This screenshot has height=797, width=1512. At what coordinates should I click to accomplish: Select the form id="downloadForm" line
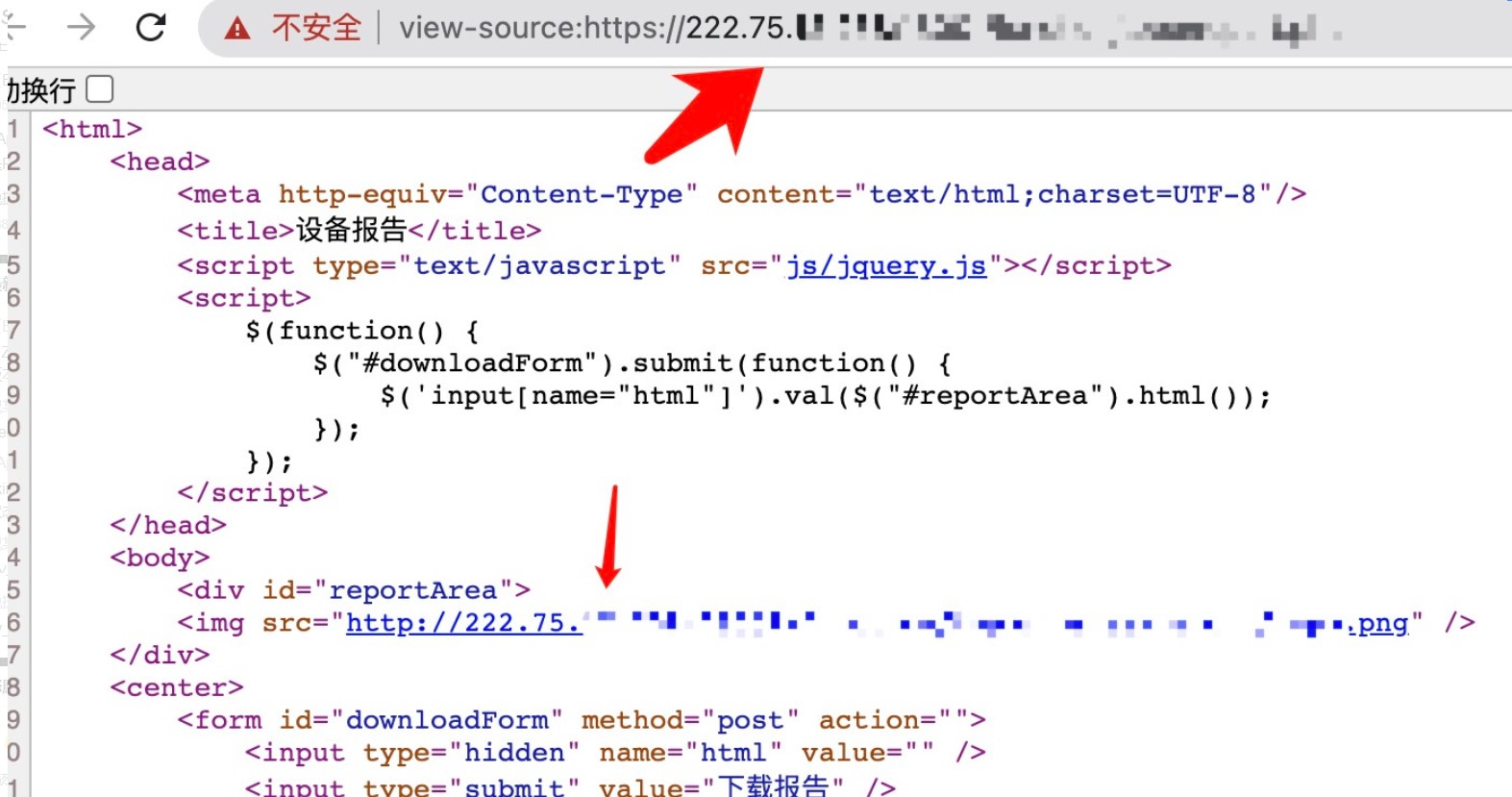[582, 720]
